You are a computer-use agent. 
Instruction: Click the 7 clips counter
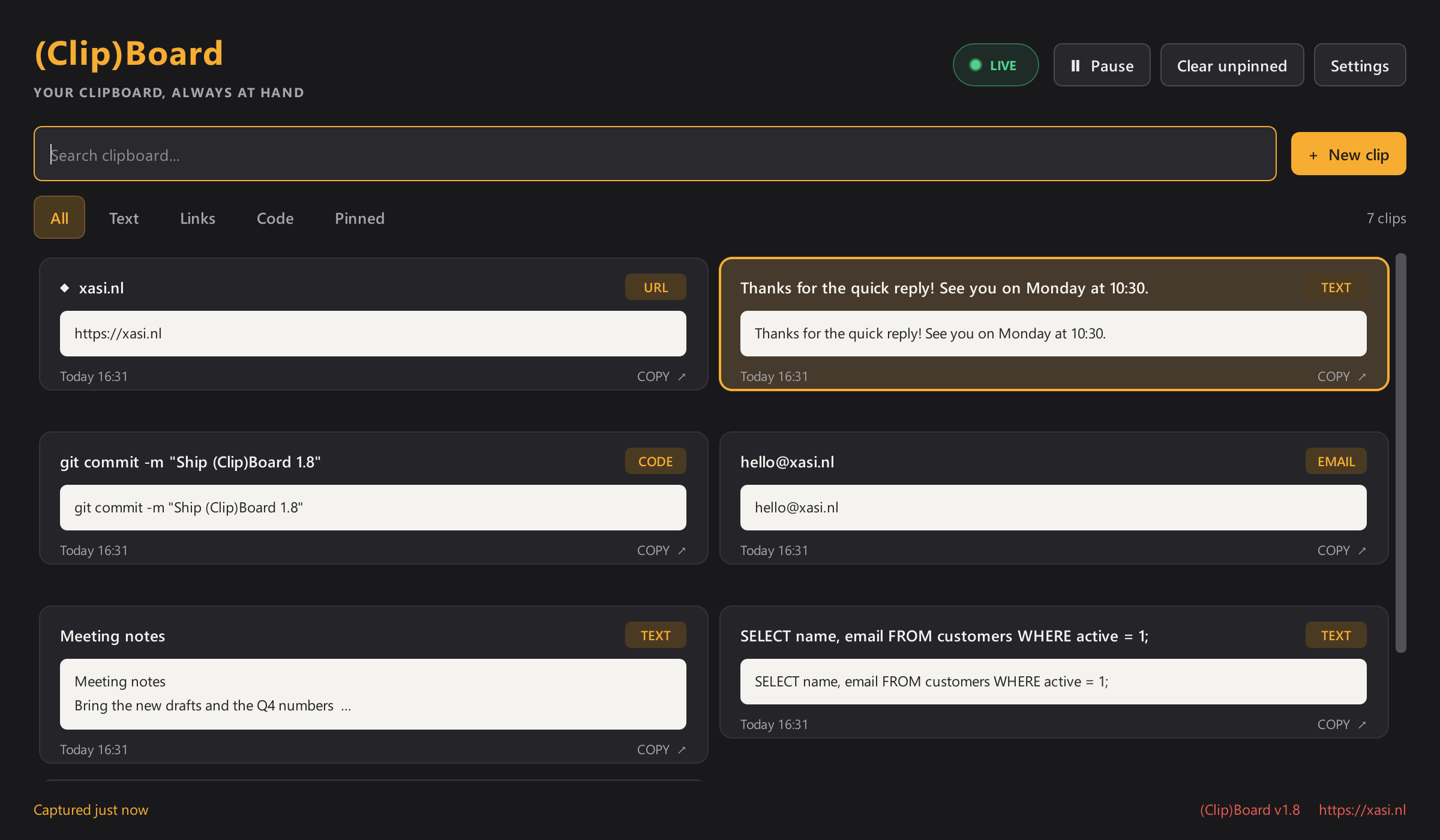point(1386,218)
